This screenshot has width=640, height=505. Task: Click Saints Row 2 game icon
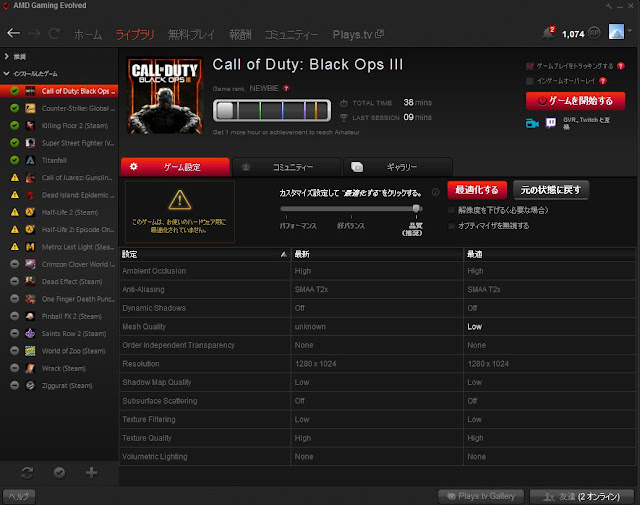coord(30,333)
